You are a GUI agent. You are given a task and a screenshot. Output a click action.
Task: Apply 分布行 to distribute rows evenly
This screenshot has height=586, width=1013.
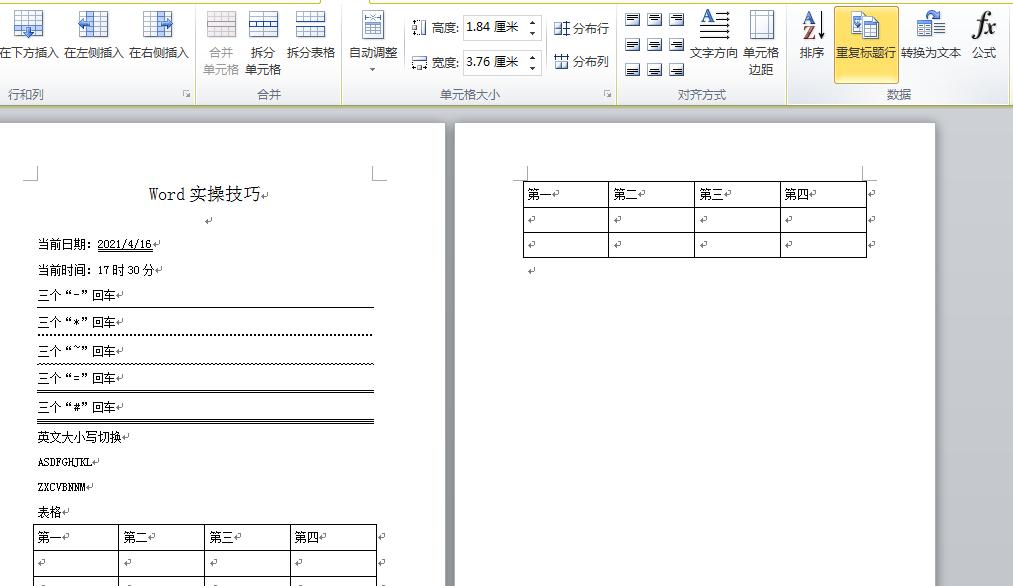[x=579, y=28]
